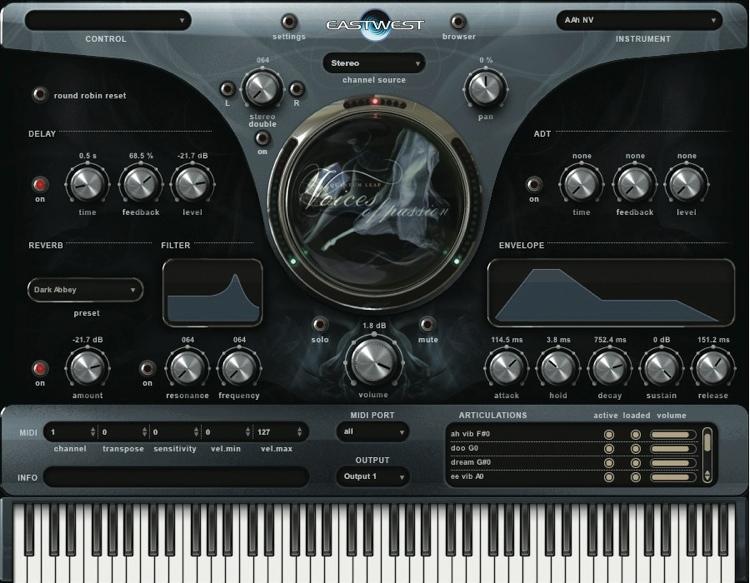Toggle loaded for doo G0
750x583 pixels.
tap(635, 449)
